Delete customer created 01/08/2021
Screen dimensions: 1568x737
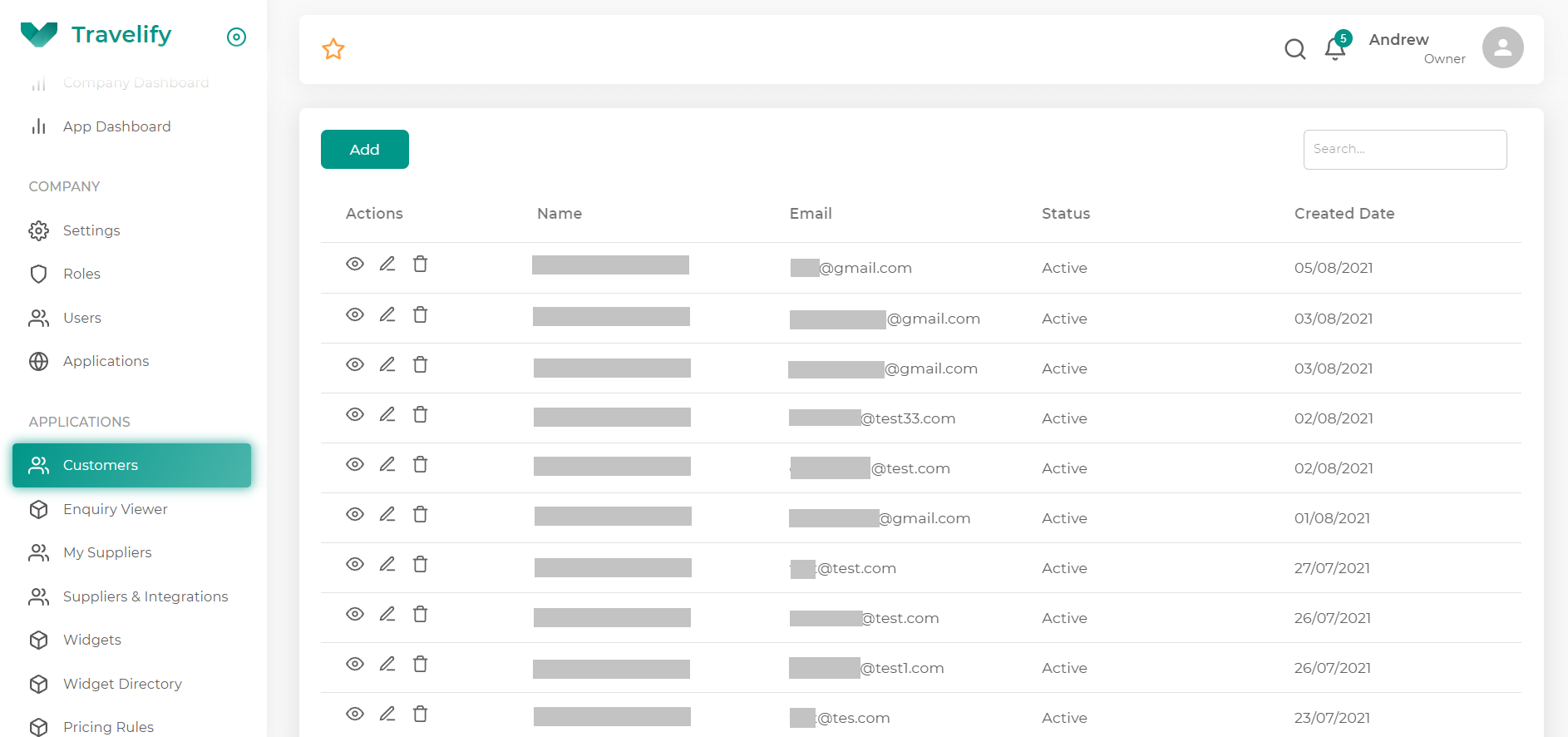click(421, 514)
